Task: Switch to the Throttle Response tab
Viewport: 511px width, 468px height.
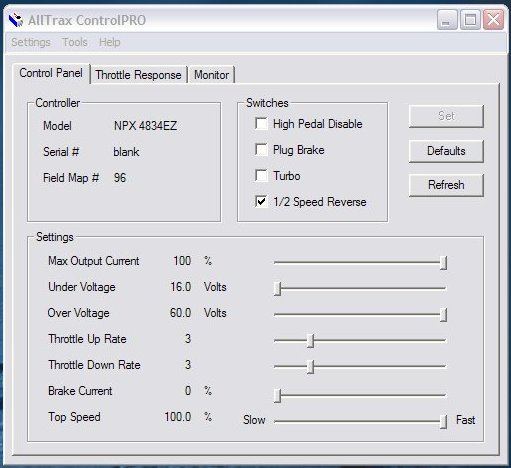Action: [x=138, y=75]
